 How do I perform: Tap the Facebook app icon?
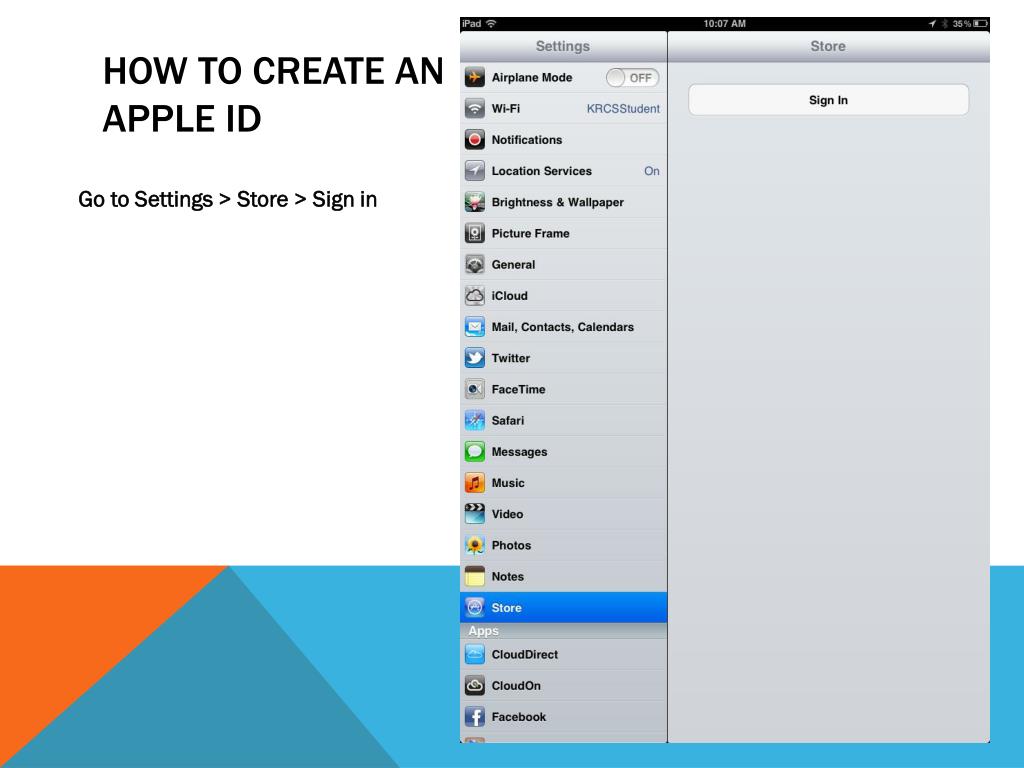pos(475,717)
